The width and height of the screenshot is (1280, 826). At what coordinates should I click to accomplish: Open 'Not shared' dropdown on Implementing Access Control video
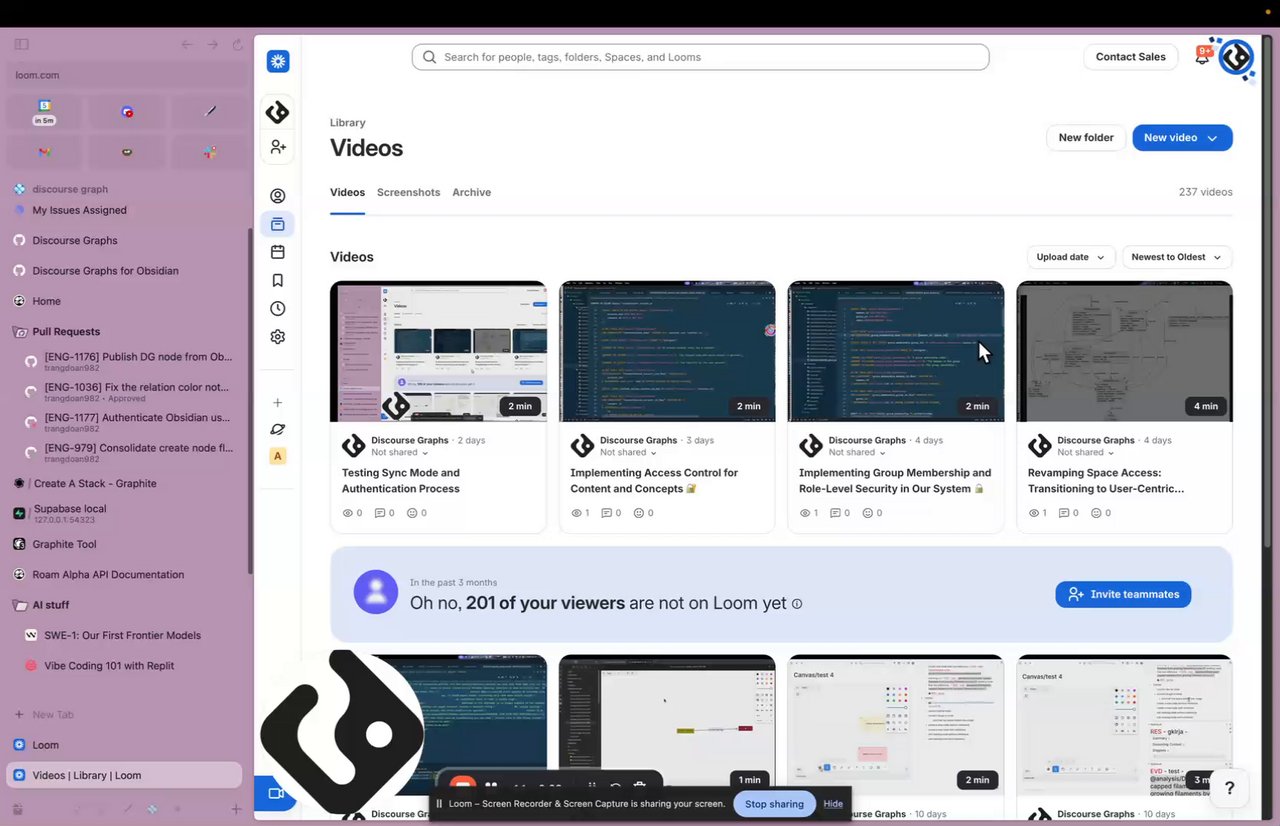[x=626, y=452]
